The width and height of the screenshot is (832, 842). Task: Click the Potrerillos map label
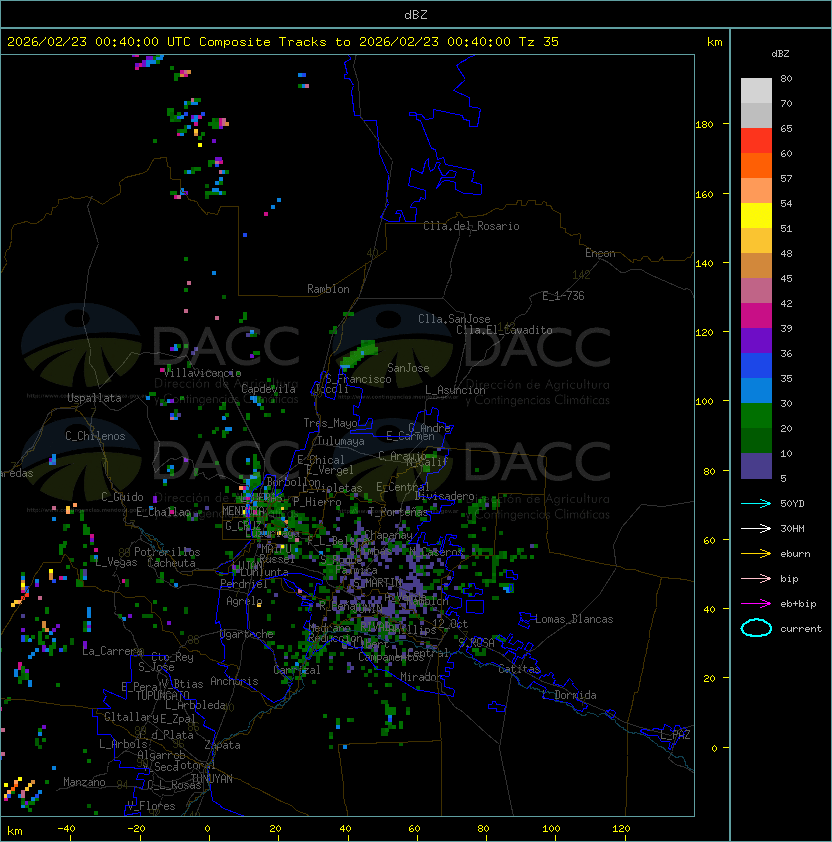tap(167, 552)
